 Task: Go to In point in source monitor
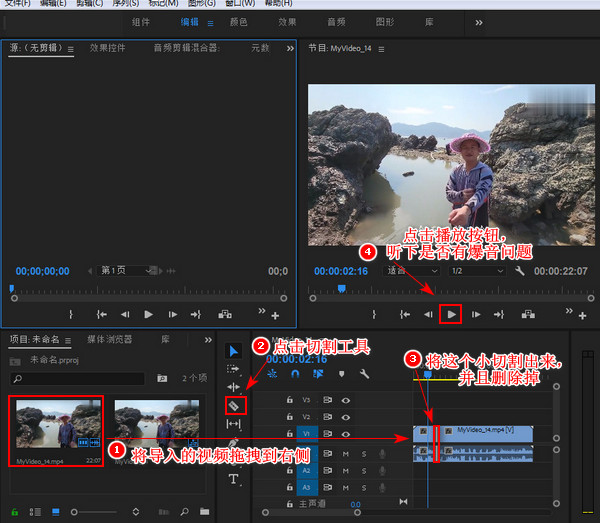click(101, 314)
